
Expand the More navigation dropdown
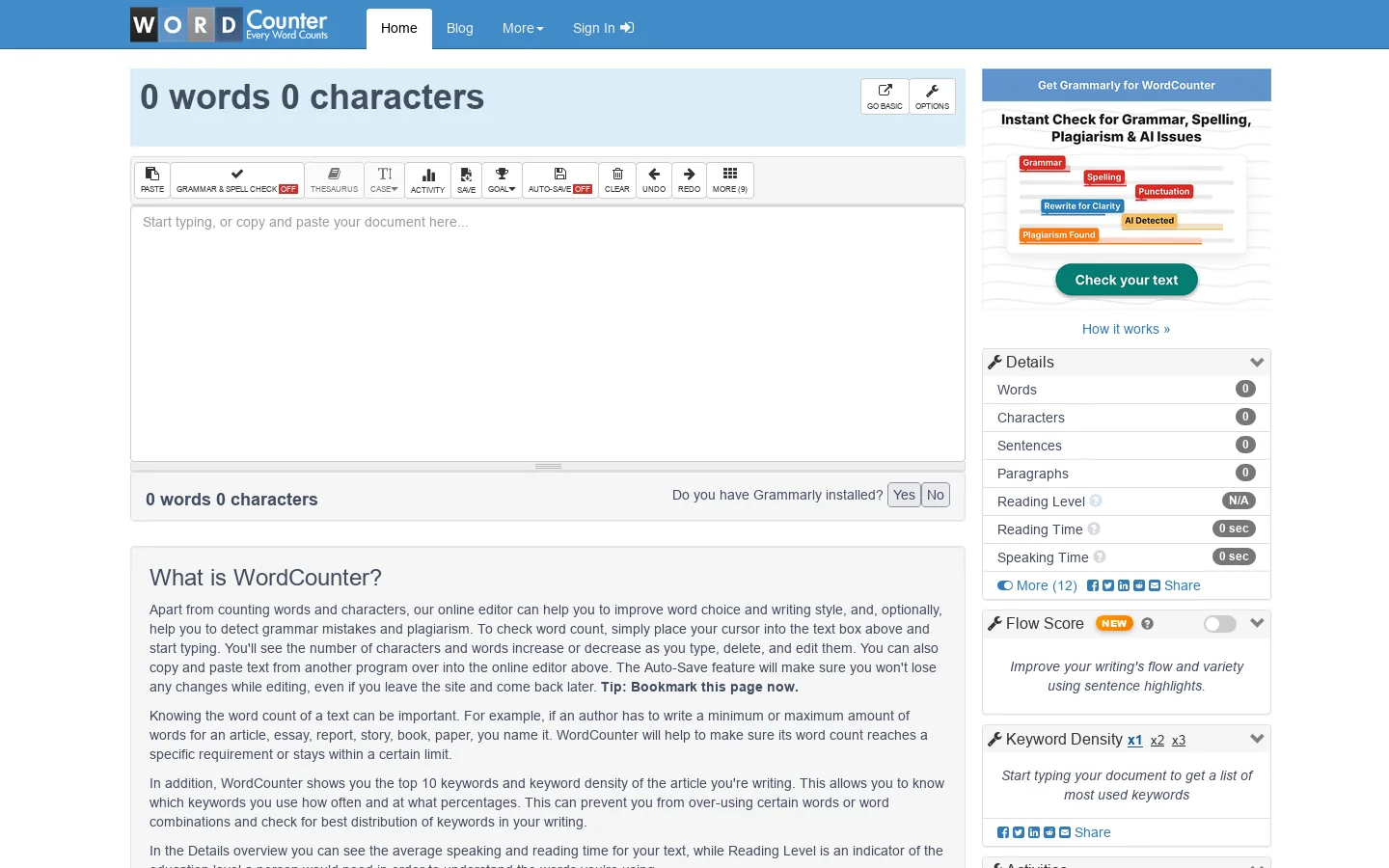tap(523, 29)
